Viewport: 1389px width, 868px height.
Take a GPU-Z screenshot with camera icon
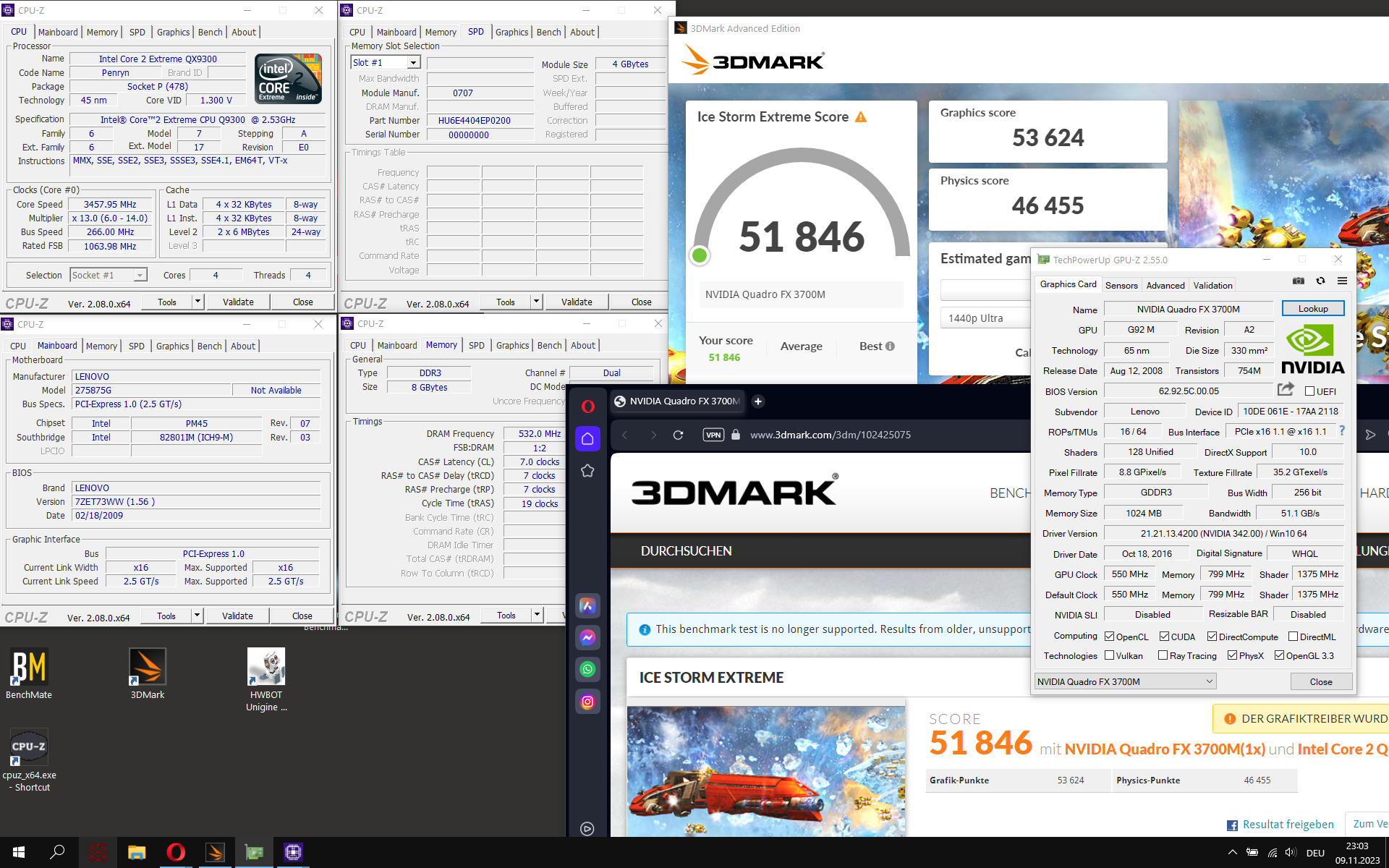click(1299, 281)
